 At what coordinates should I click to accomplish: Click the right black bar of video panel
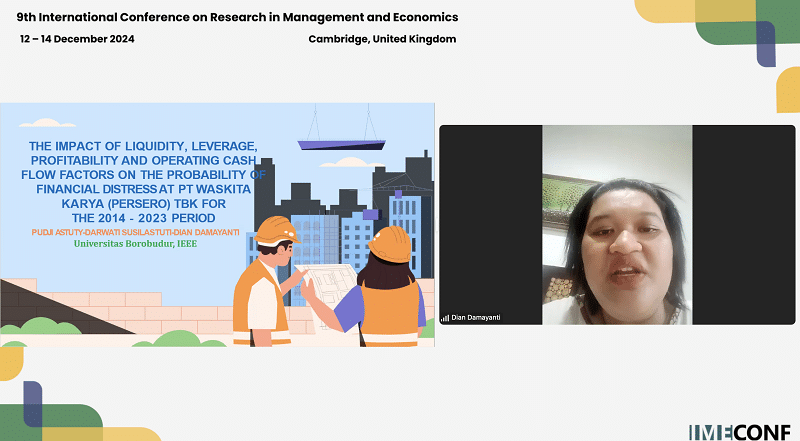pyautogui.click(x=743, y=225)
